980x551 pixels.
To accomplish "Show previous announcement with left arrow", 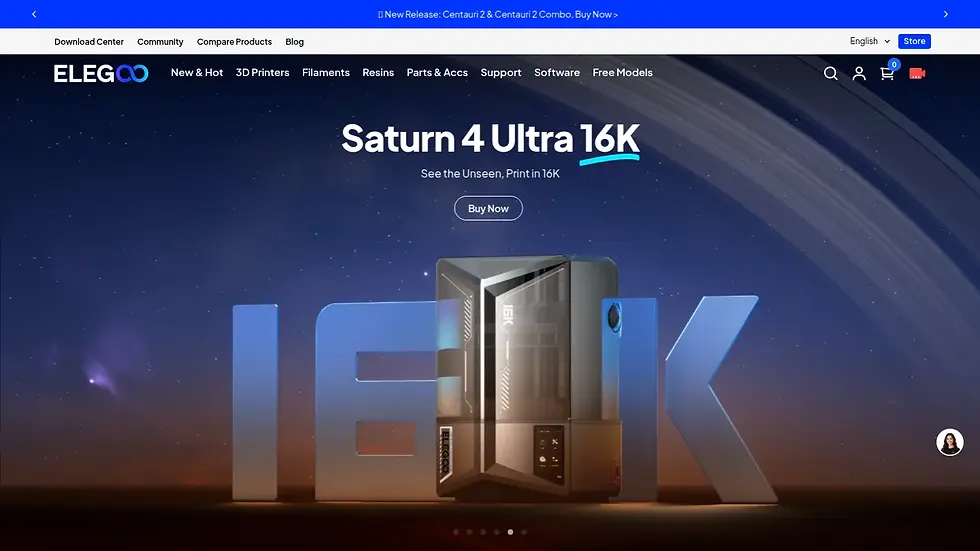I will click(x=34, y=14).
